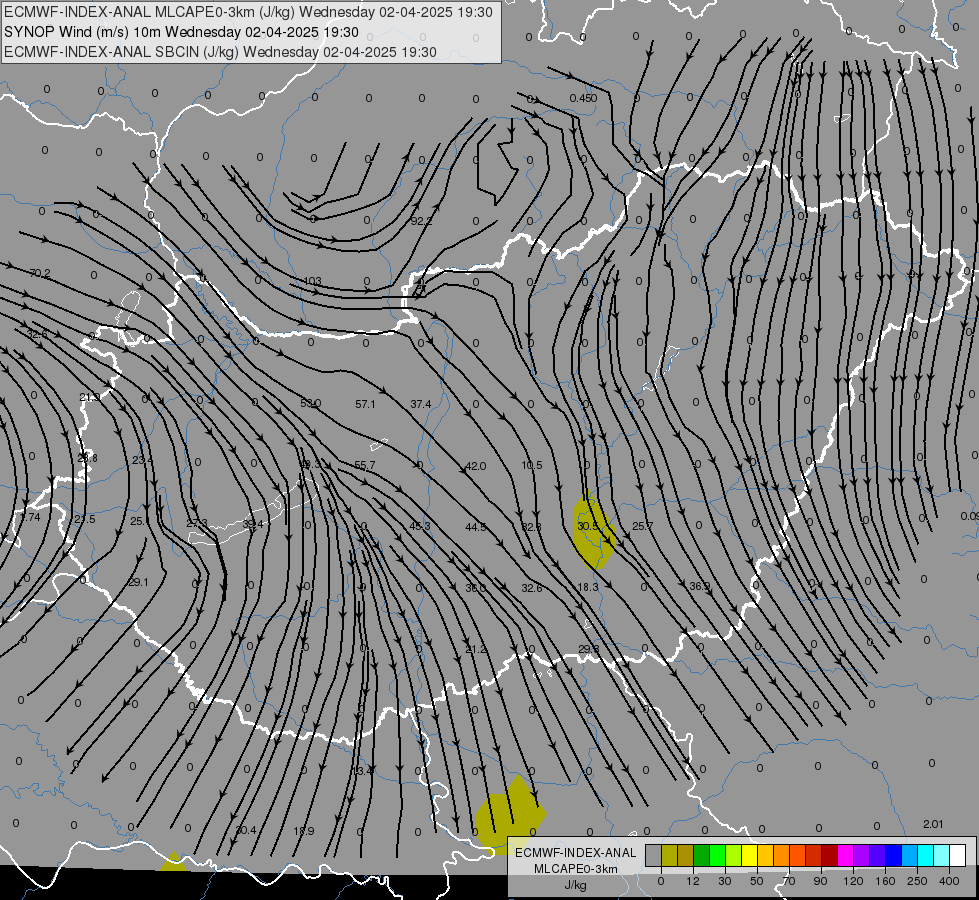Click the olive area around value 30.5
This screenshot has width=979, height=900.
click(x=593, y=531)
